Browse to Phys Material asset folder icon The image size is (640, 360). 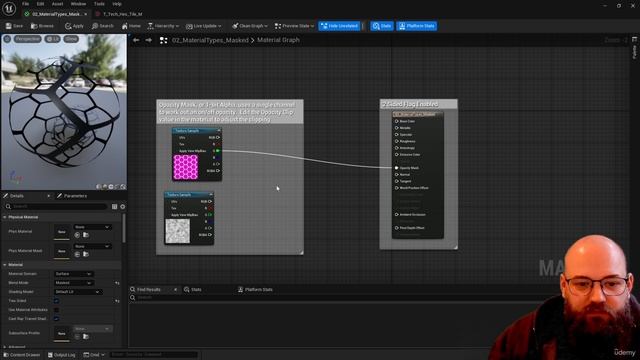point(86,235)
